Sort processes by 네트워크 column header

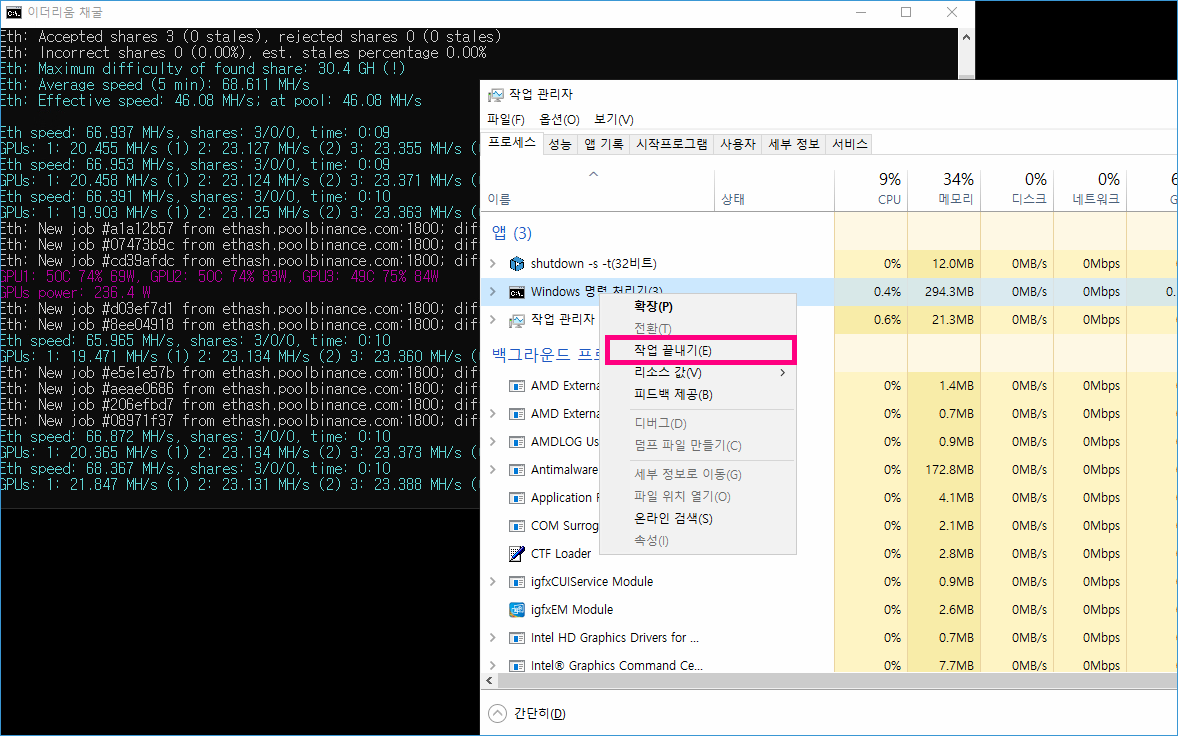[1090, 189]
